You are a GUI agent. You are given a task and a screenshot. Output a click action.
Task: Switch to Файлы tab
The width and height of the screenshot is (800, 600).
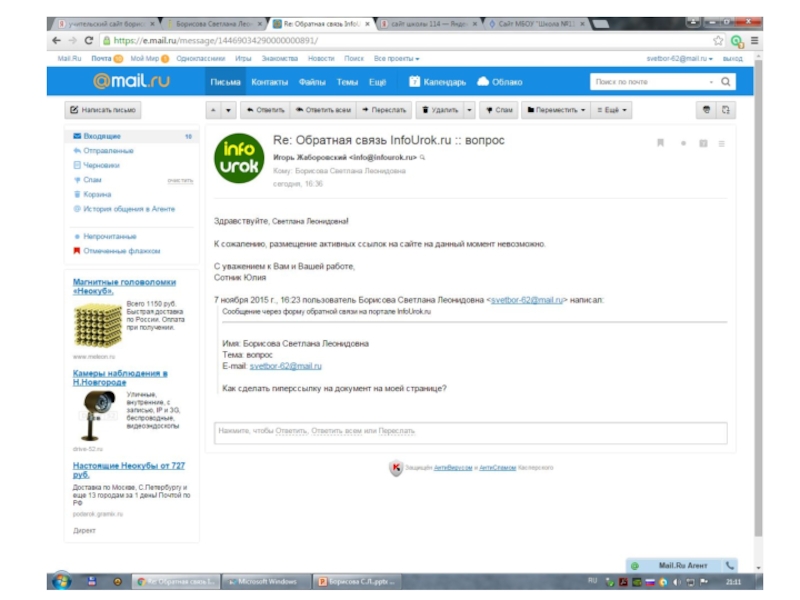pos(312,82)
